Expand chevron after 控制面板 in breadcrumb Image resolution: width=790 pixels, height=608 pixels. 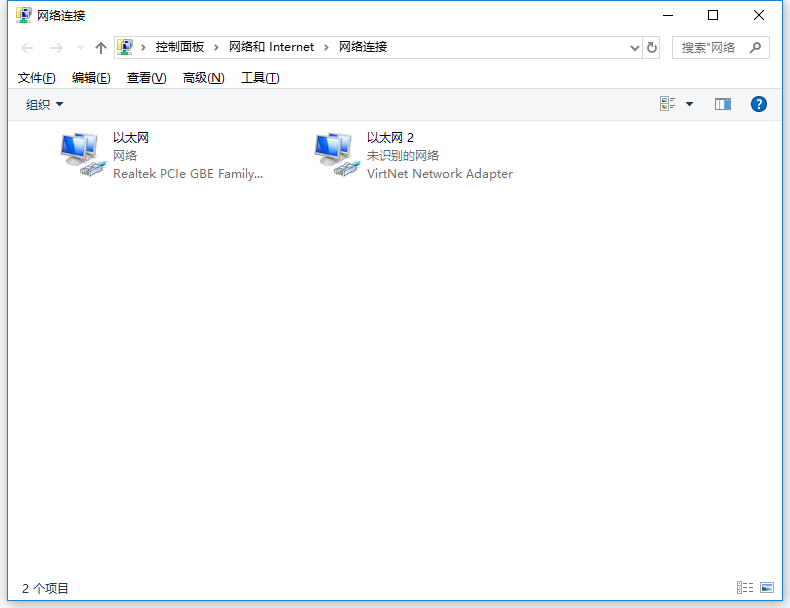coord(216,47)
